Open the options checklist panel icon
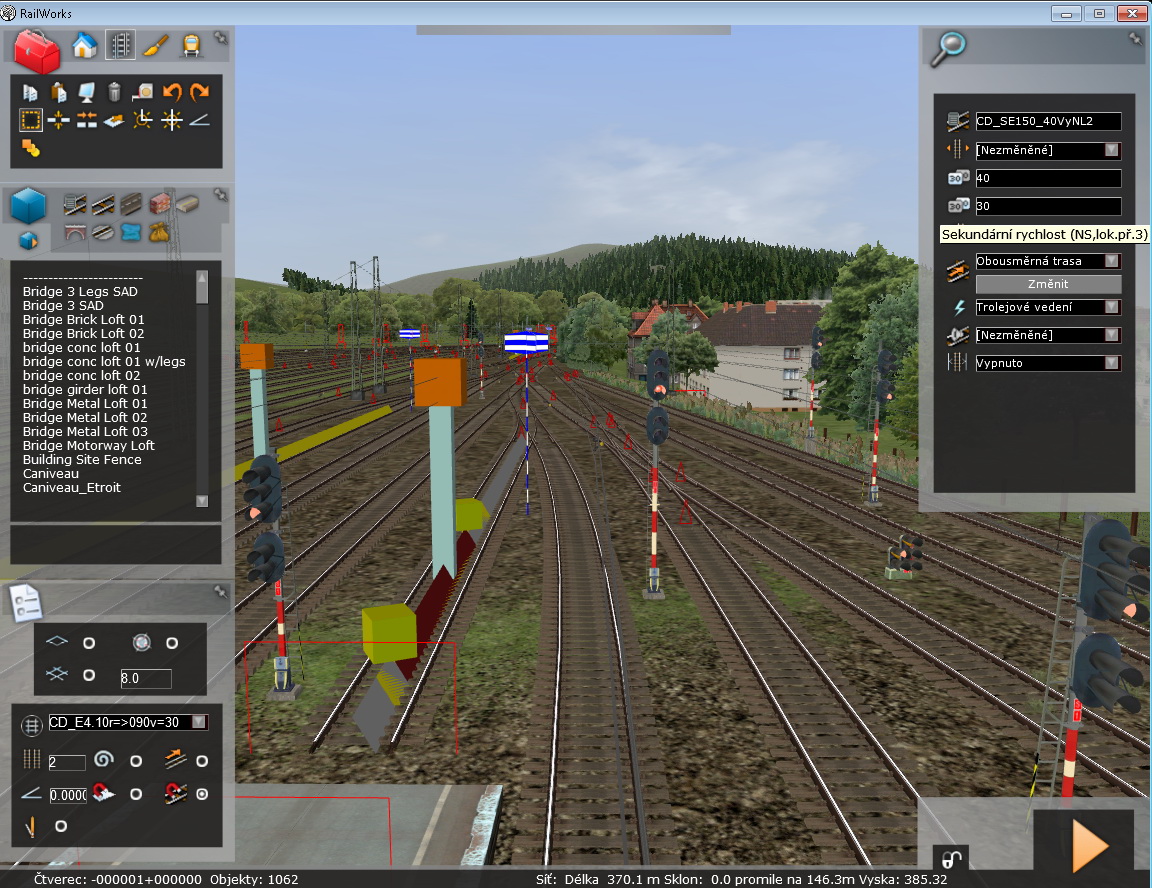Viewport: 1152px width, 888px height. [x=26, y=604]
